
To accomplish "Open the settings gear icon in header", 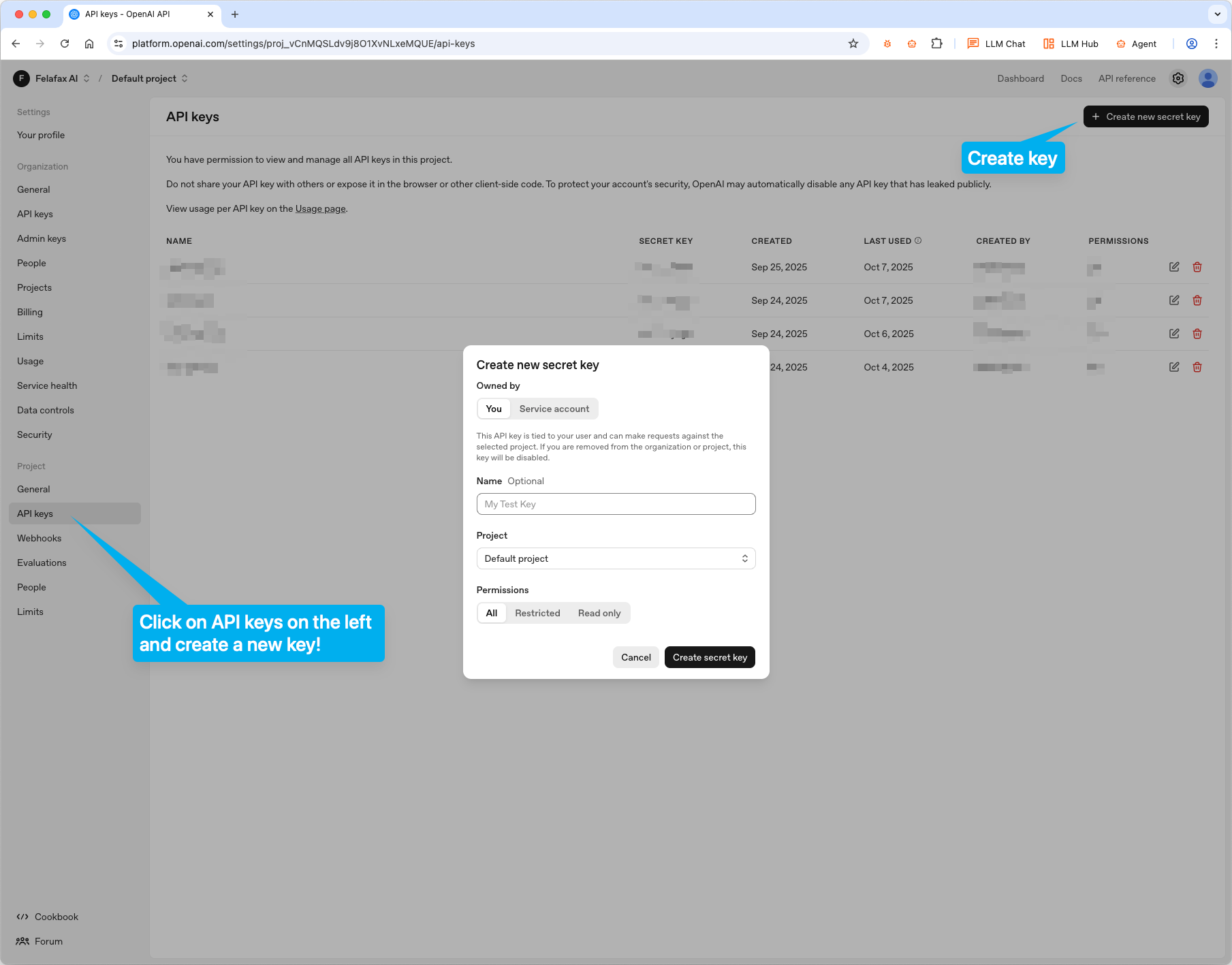I will (x=1178, y=78).
